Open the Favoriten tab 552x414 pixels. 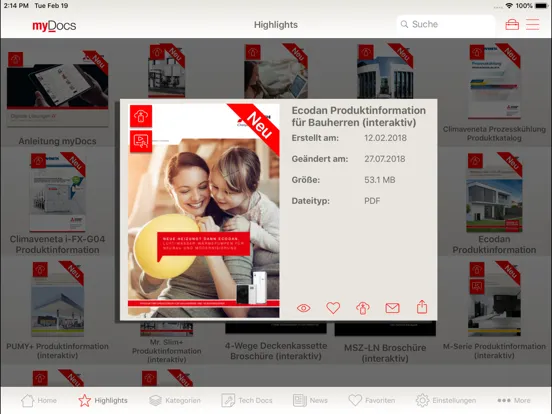[x=371, y=400]
